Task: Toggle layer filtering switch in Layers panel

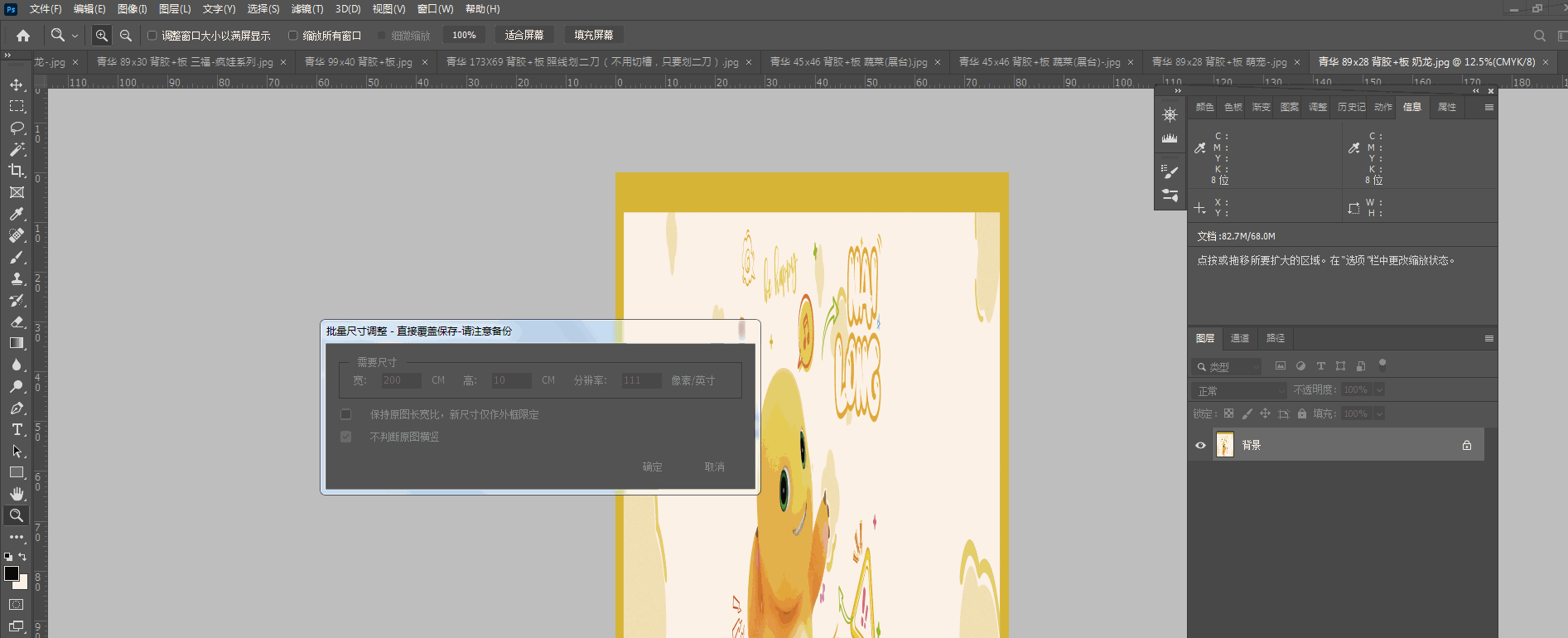Action: pyautogui.click(x=1382, y=364)
